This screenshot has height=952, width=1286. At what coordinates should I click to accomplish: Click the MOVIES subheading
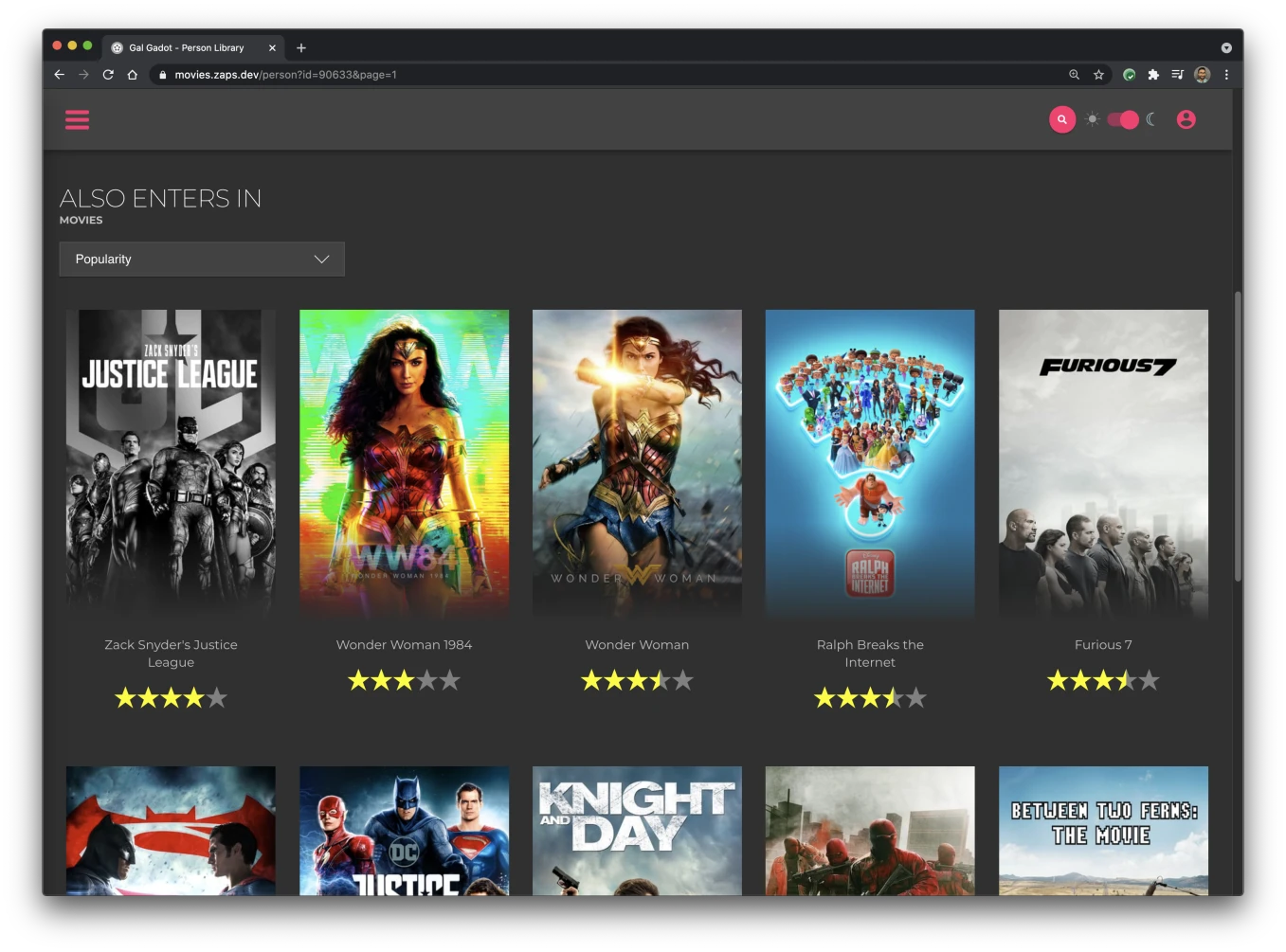pyautogui.click(x=81, y=220)
